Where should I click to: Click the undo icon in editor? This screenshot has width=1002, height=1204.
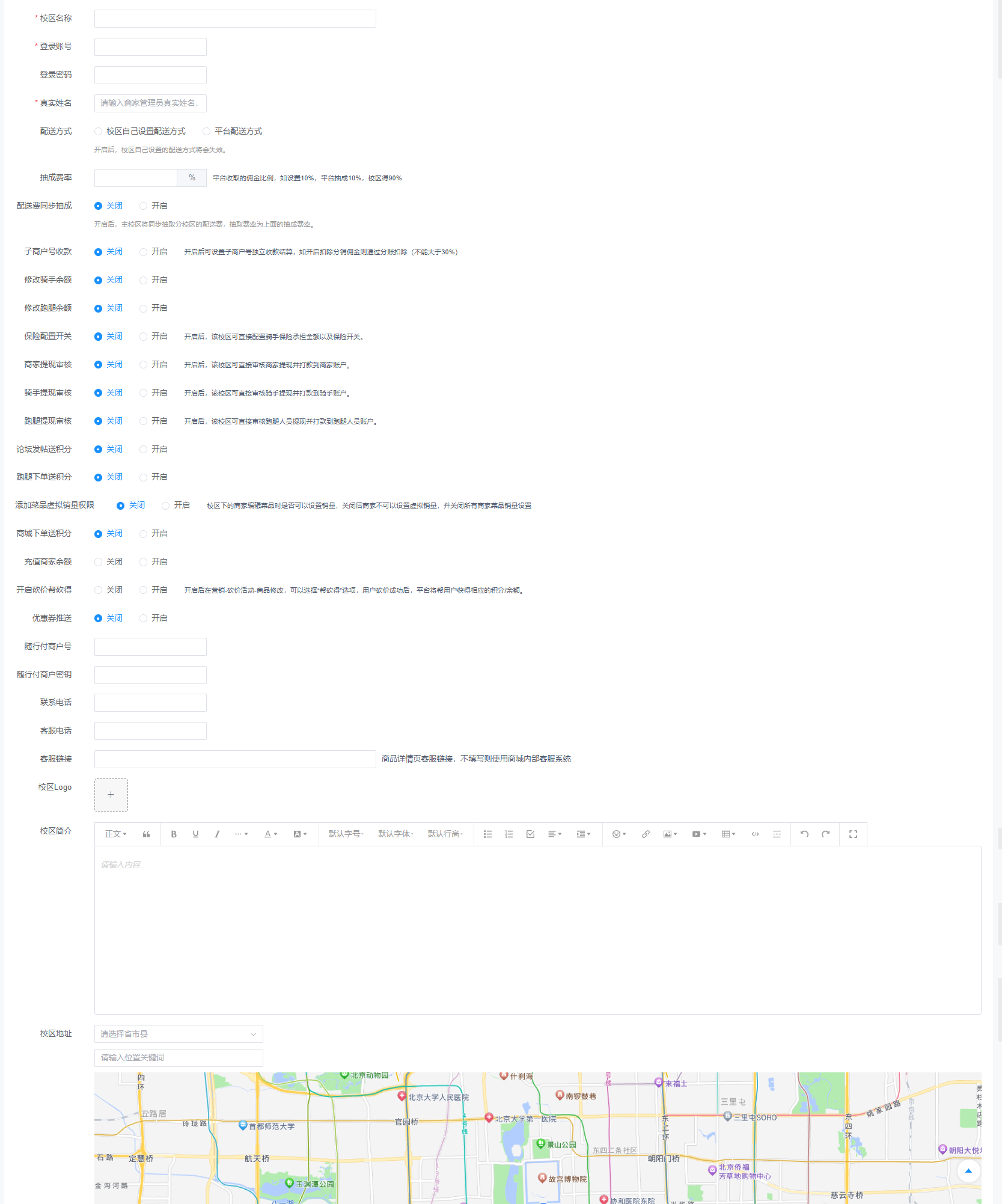click(x=804, y=834)
